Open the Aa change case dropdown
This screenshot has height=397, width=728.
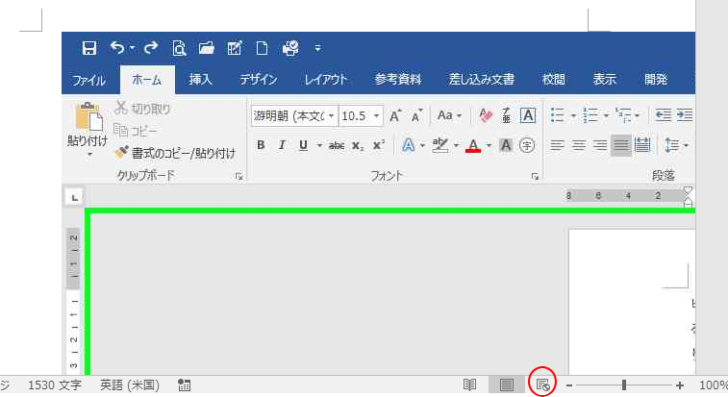tap(449, 115)
